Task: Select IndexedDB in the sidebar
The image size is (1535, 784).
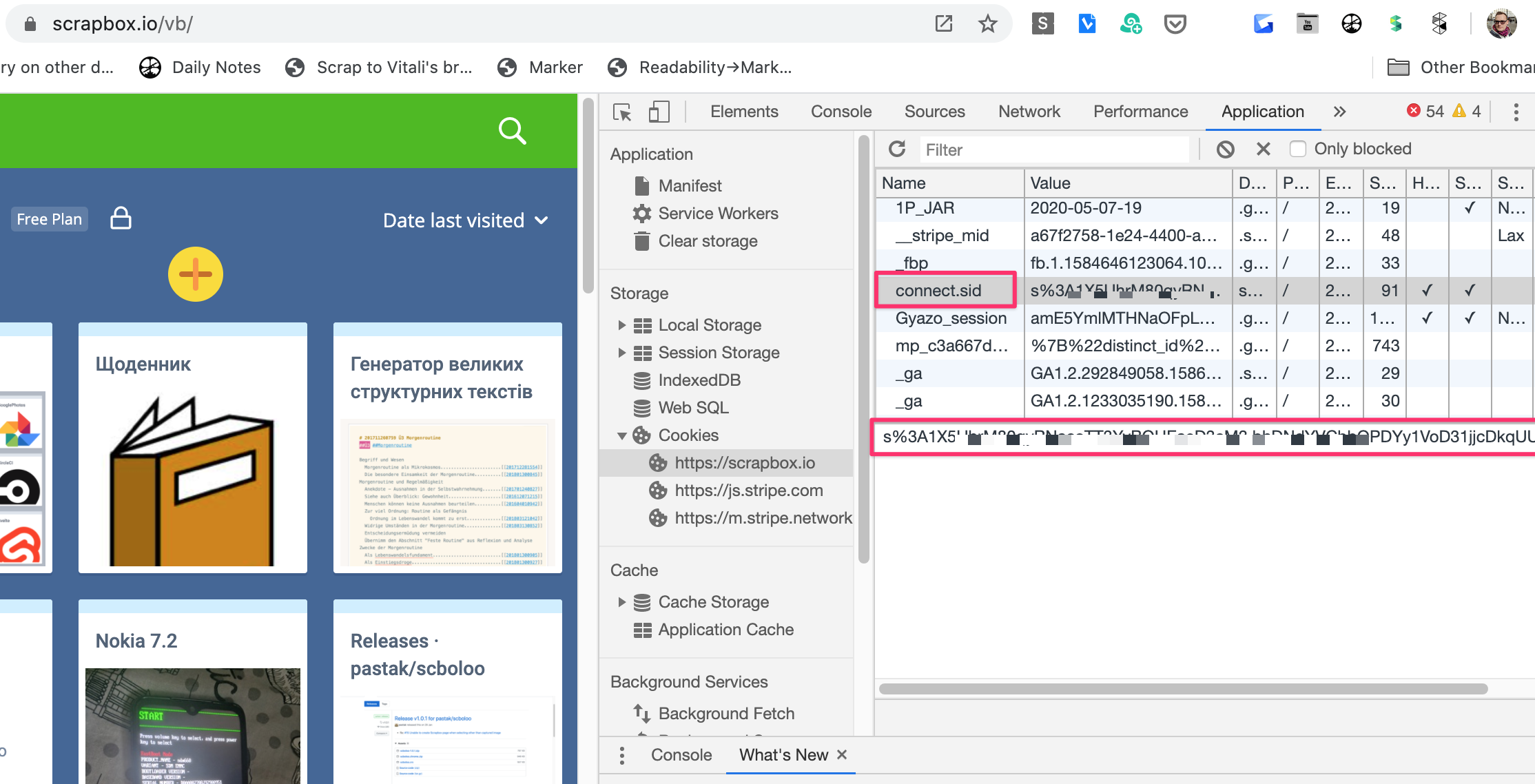Action: (x=699, y=380)
